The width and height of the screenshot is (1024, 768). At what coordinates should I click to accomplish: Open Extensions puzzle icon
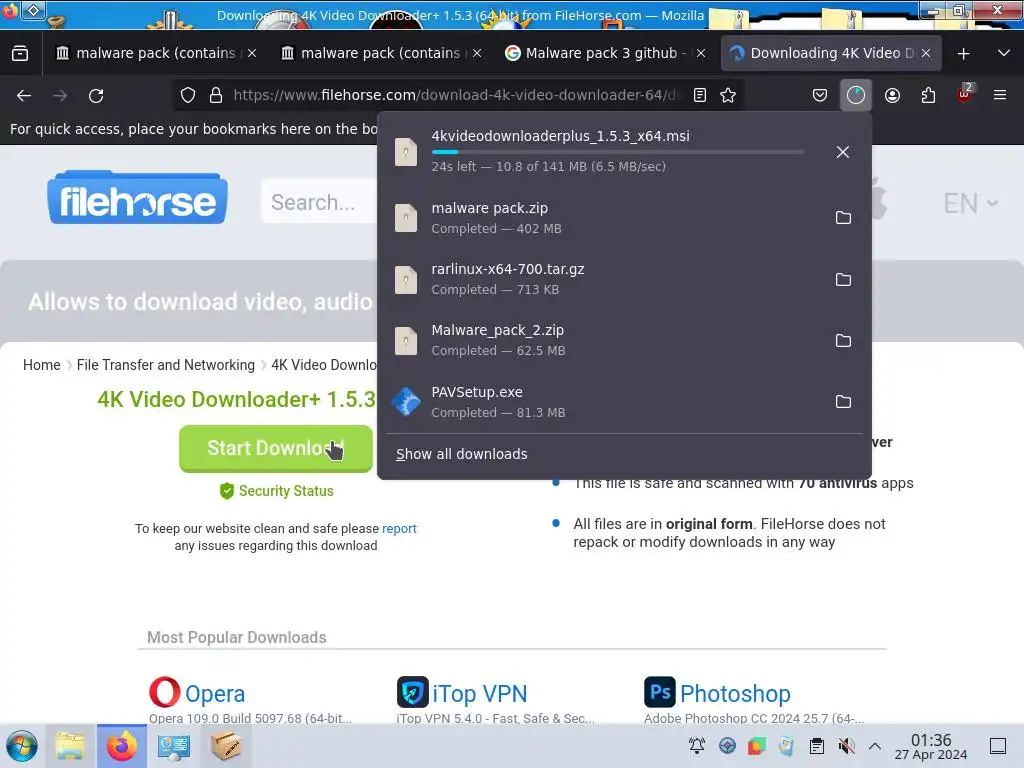click(x=928, y=95)
